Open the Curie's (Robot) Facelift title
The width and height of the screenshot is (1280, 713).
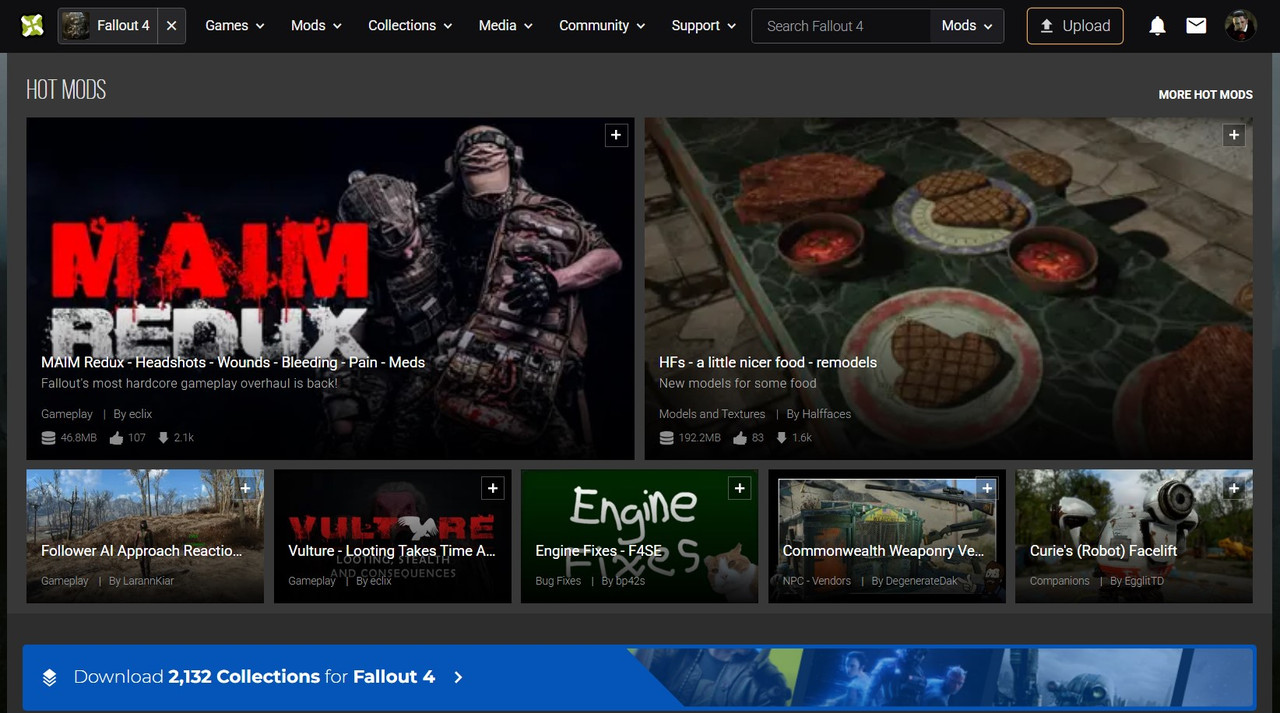[x=1104, y=551]
